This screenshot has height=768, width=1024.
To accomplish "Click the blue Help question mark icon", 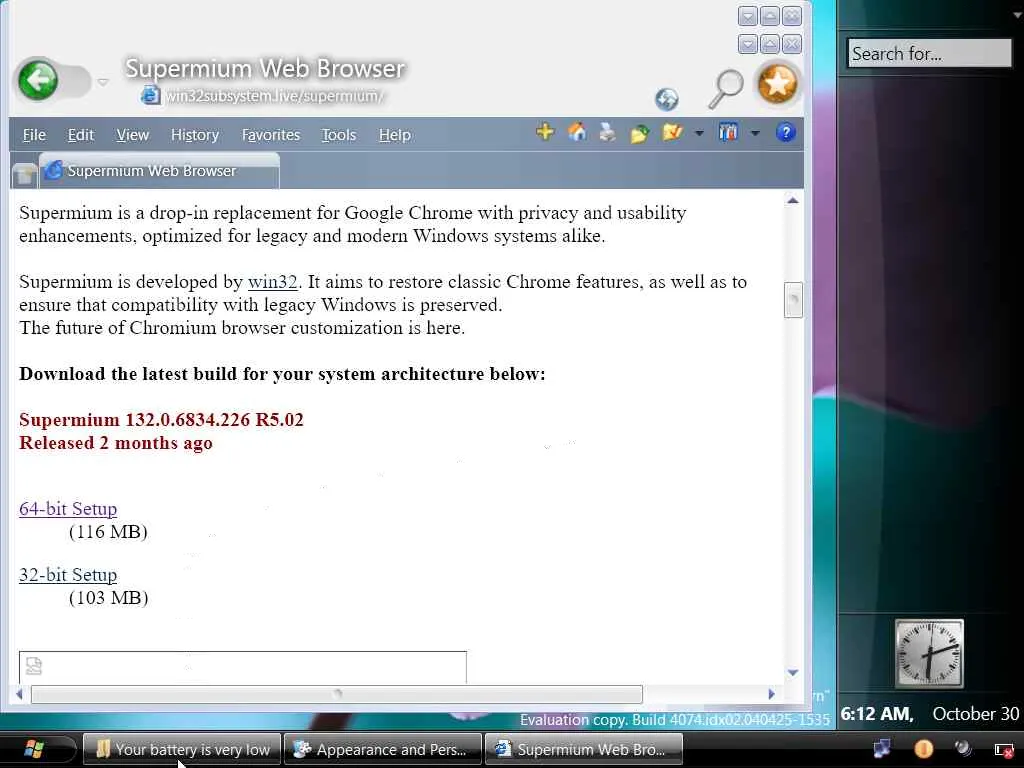I will [x=786, y=133].
